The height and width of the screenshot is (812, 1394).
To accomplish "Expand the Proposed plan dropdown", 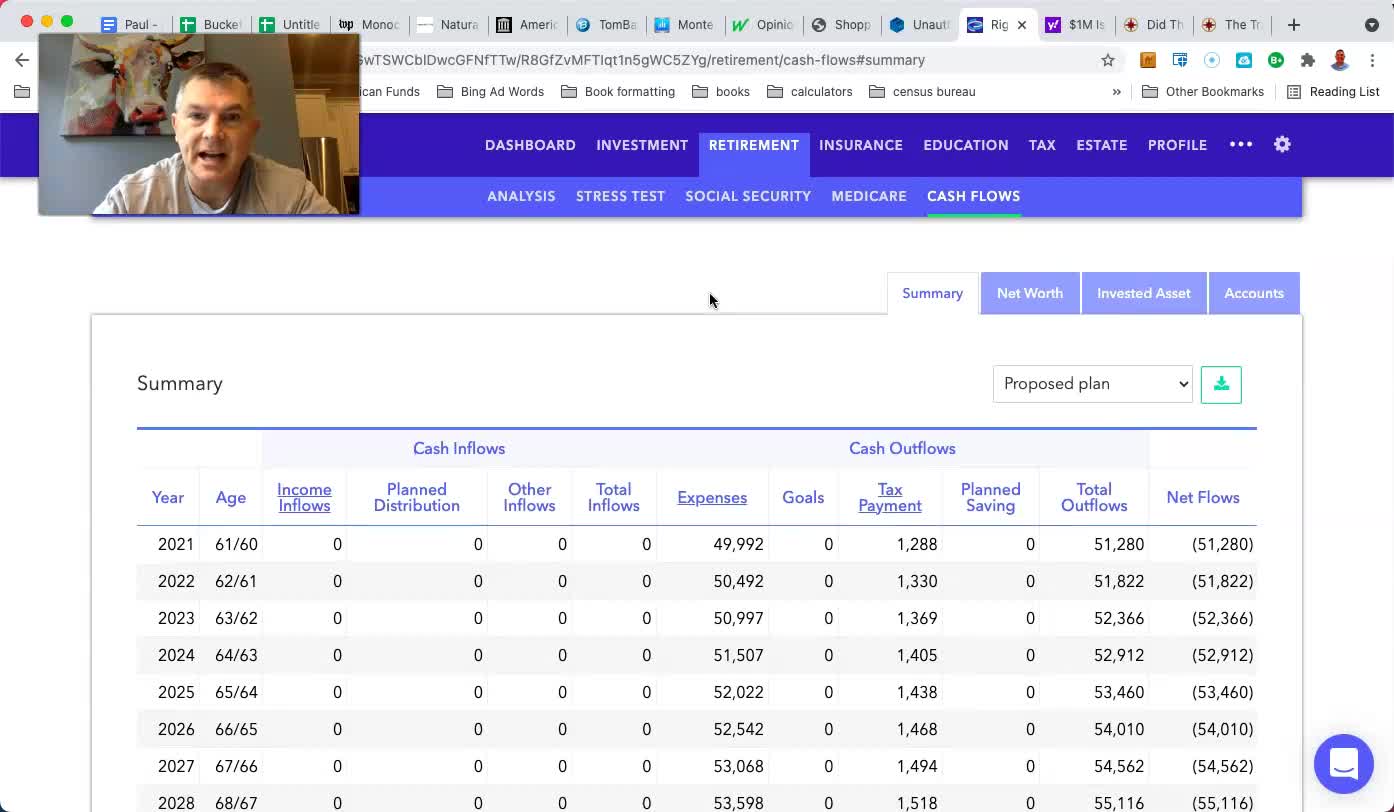I will click(1092, 384).
